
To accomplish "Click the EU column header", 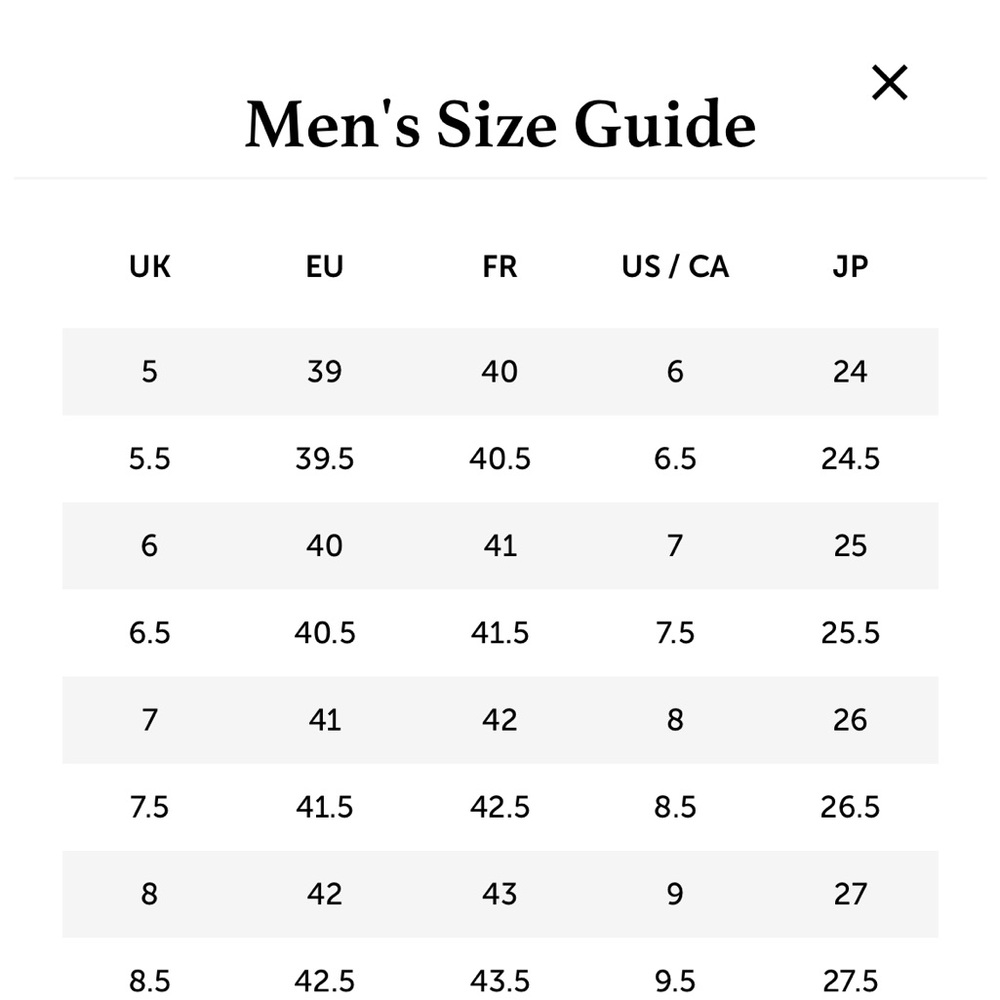I will [325, 267].
